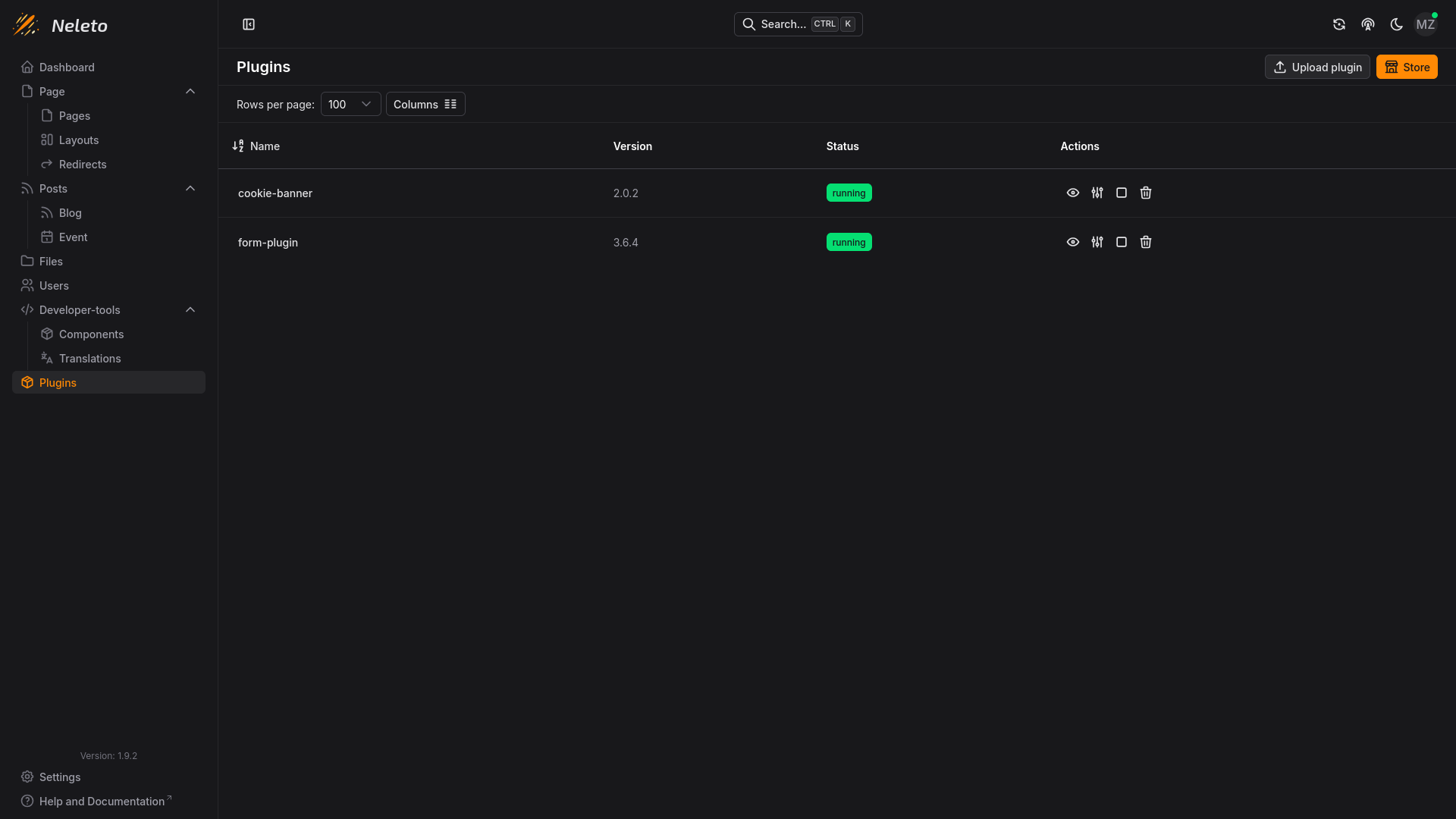This screenshot has width=1456, height=819.
Task: Toggle the sidebar with the panel icon
Action: click(x=249, y=24)
